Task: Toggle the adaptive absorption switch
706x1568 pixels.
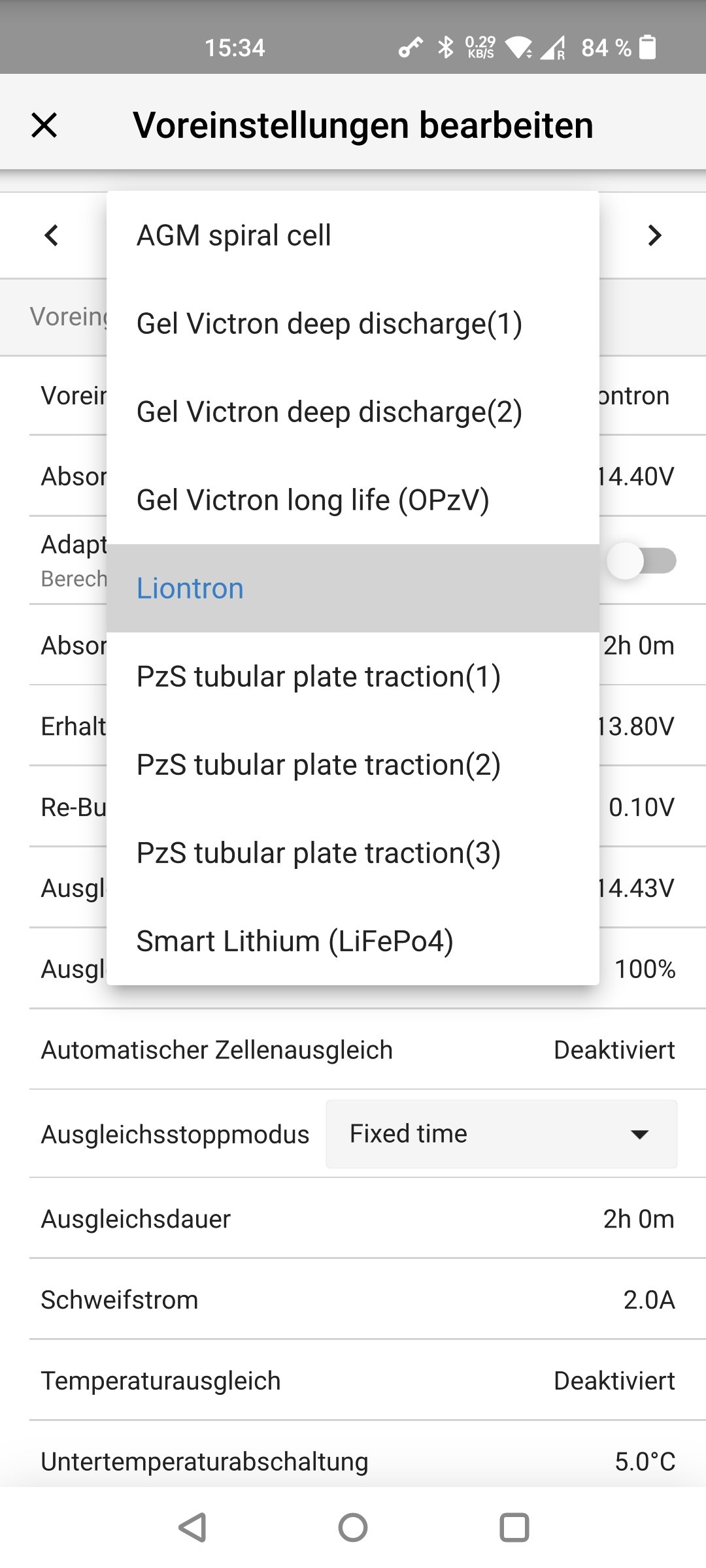Action: point(641,561)
